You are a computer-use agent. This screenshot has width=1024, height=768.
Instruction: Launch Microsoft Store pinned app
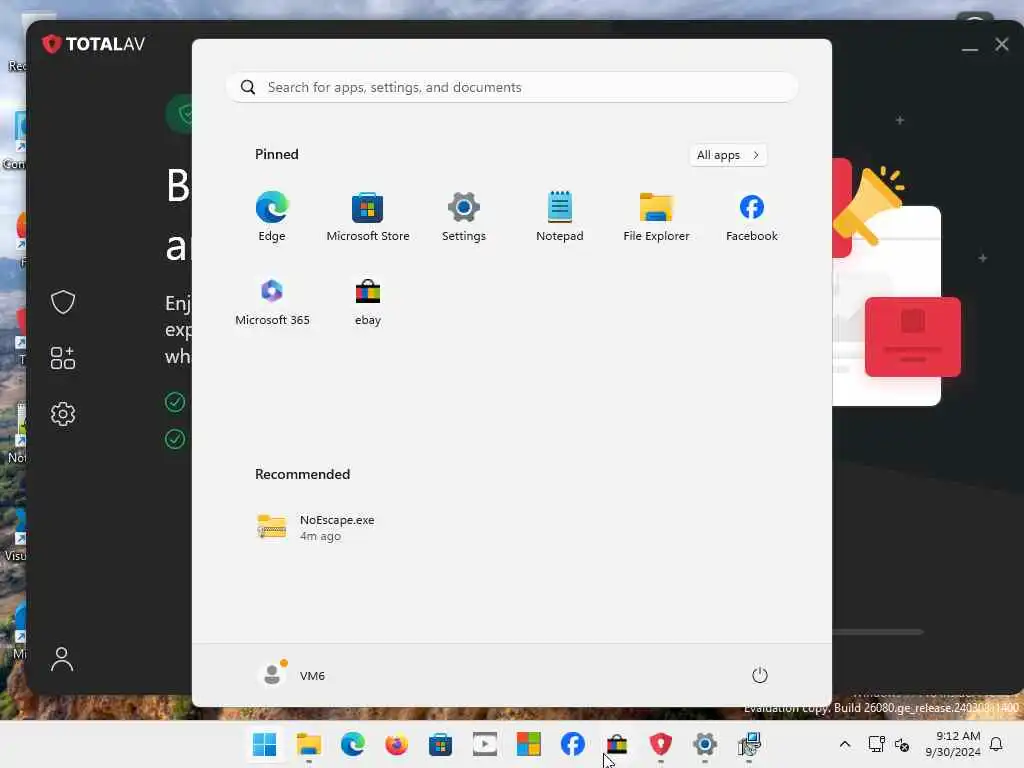(368, 217)
